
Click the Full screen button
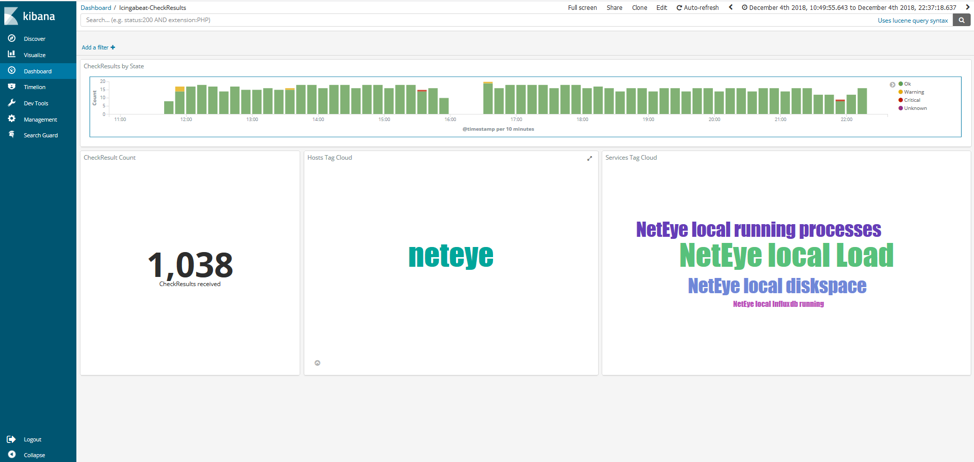coord(583,7)
